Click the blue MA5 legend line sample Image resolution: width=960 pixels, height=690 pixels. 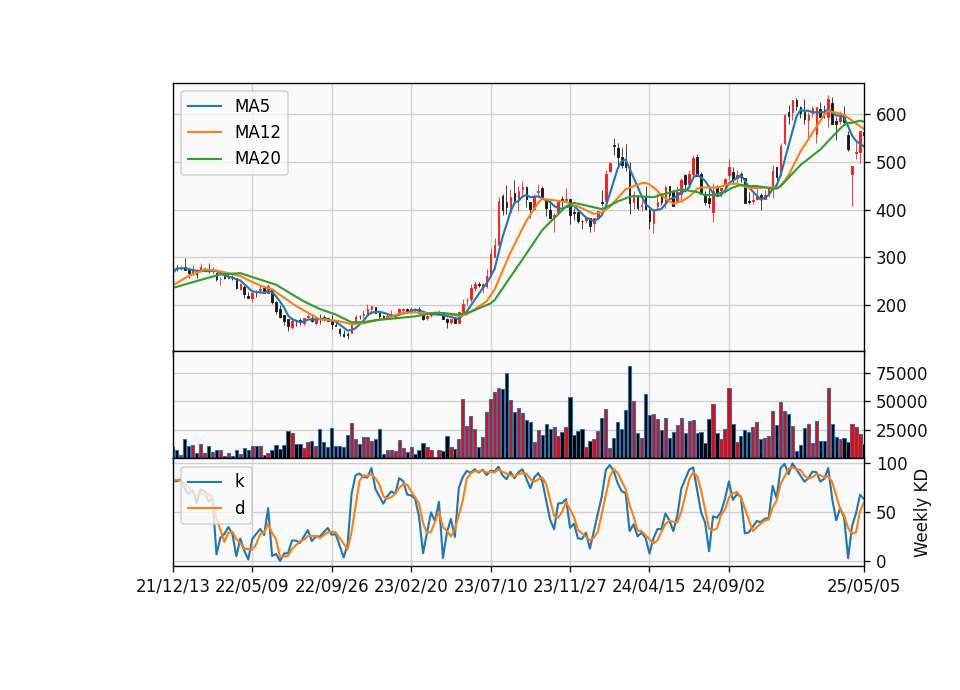[204, 106]
